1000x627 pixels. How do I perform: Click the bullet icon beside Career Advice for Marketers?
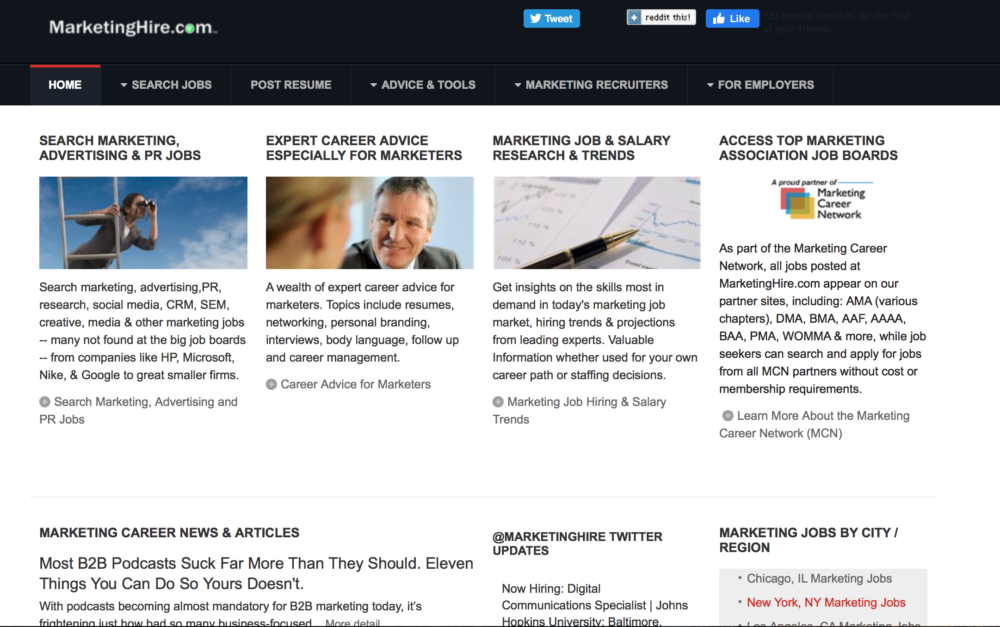[x=271, y=384]
